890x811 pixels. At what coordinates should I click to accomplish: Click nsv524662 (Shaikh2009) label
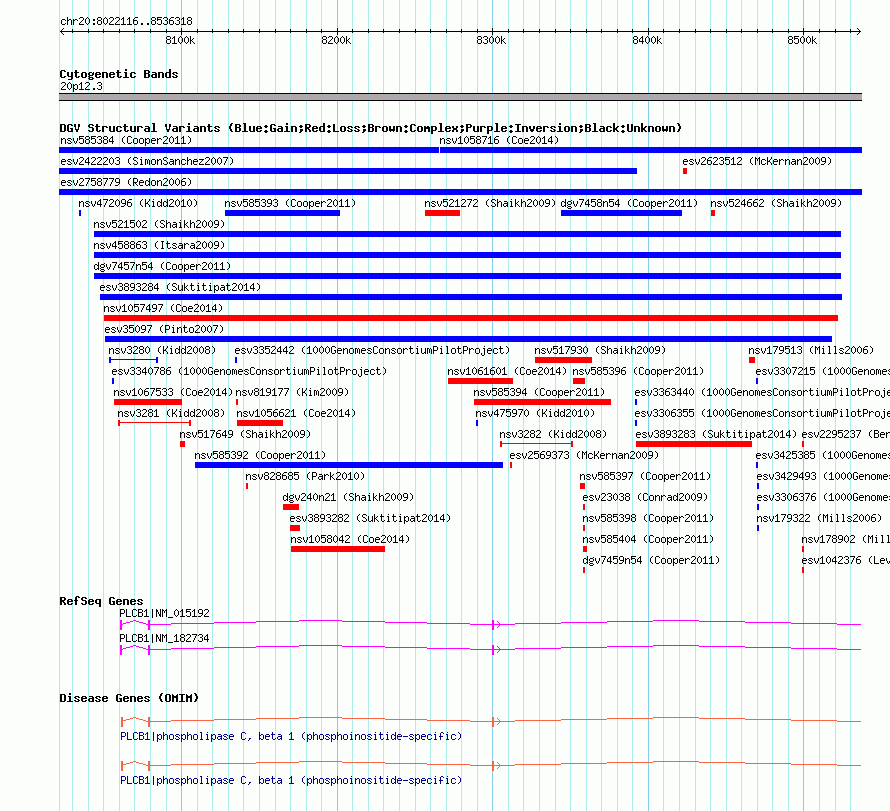click(776, 203)
